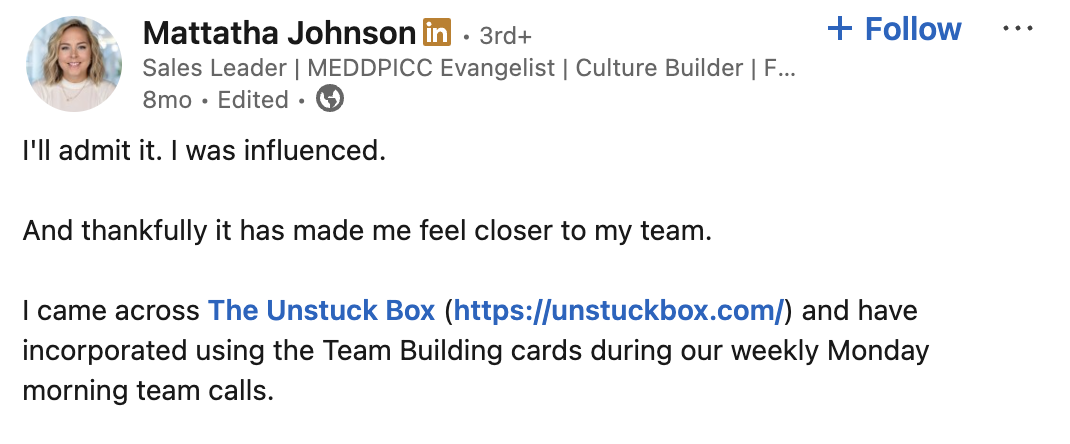1070x444 pixels.
Task: Click the plus icon beside Follow
Action: coord(839,29)
